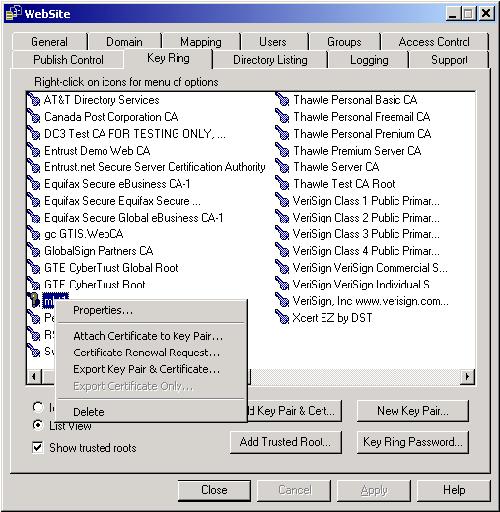Click the New Key Pair button
Screen dimensions: 500x512
[x=413, y=411]
